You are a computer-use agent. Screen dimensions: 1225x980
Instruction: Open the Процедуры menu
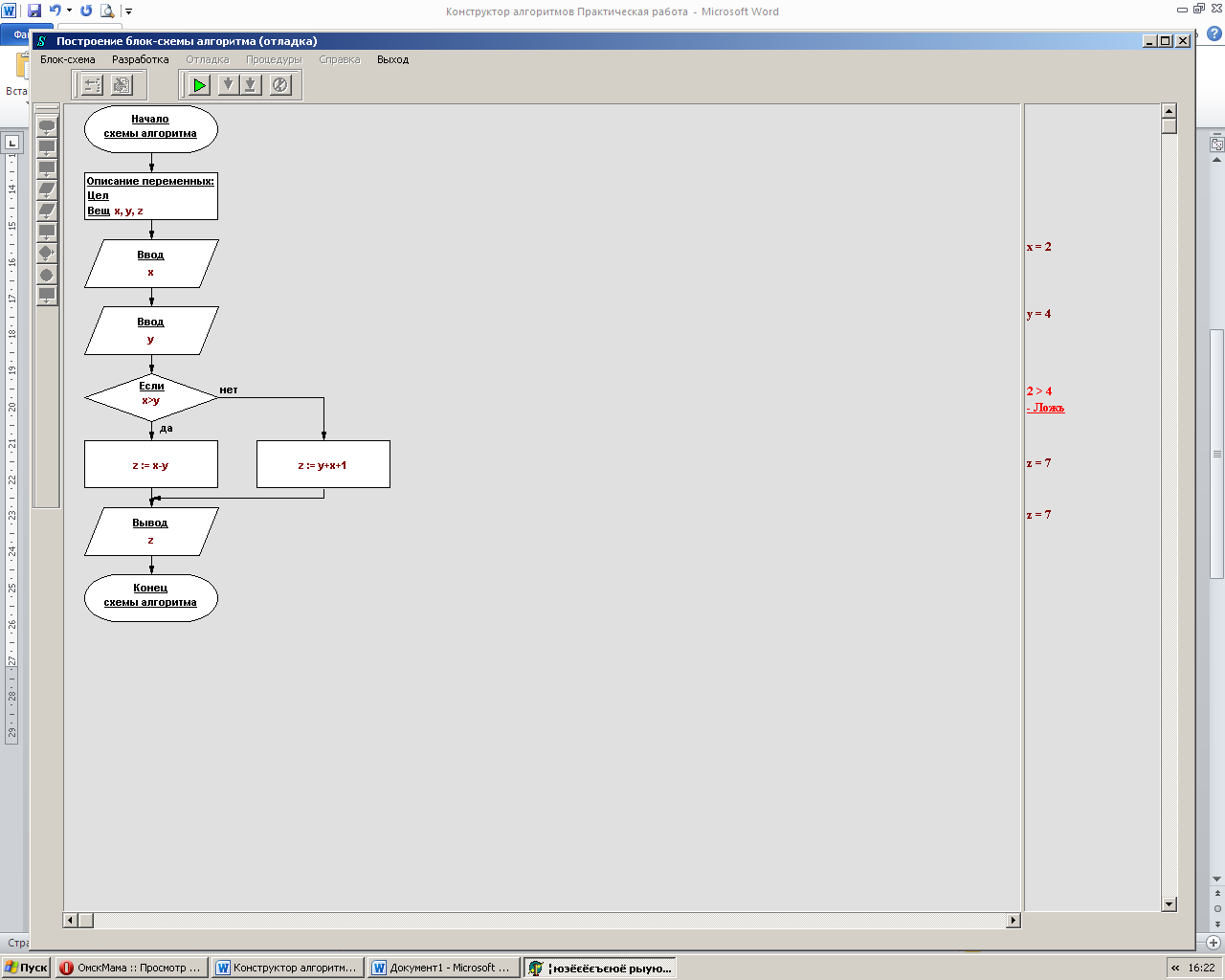click(274, 59)
